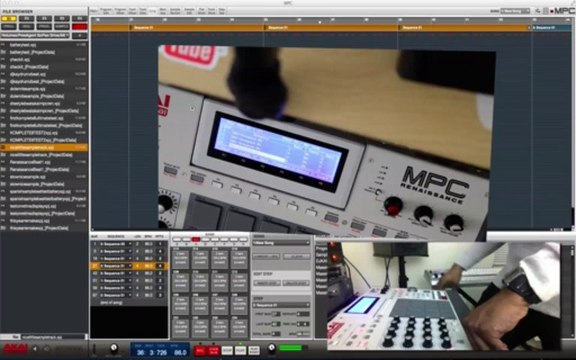This screenshot has width=576, height=360.
Task: Click the first orange Sequence 01 block in the timeline
Action: pyautogui.click(x=197, y=28)
